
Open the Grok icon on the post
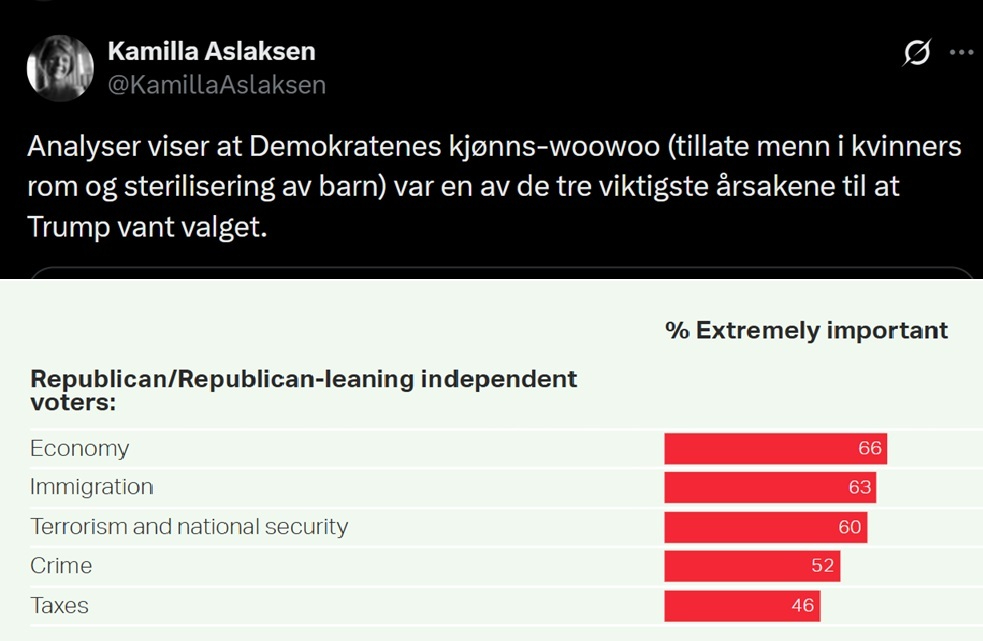click(917, 54)
